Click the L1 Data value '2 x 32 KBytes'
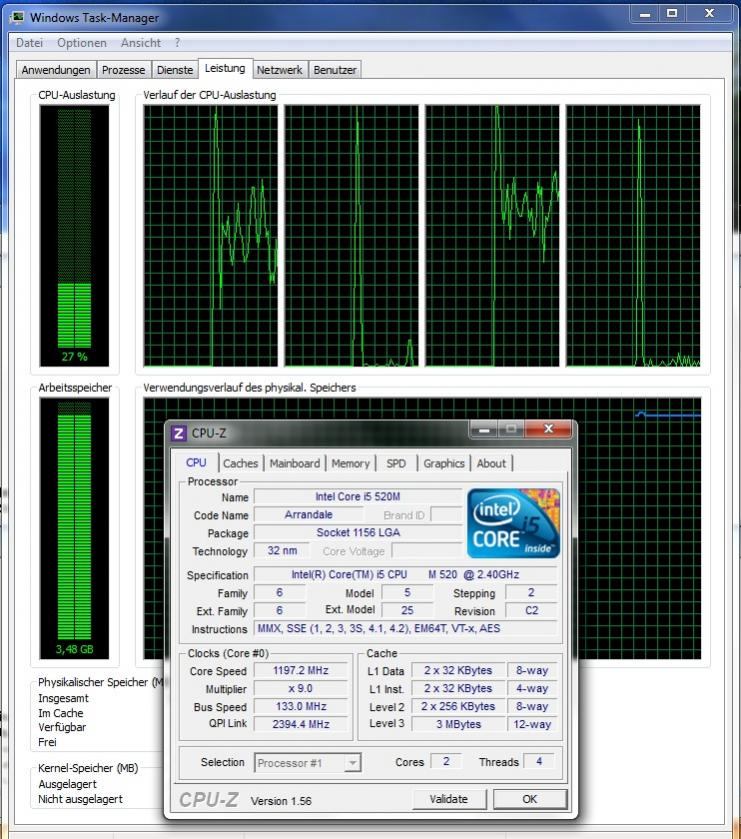Image resolution: width=741 pixels, height=839 pixels. [458, 670]
